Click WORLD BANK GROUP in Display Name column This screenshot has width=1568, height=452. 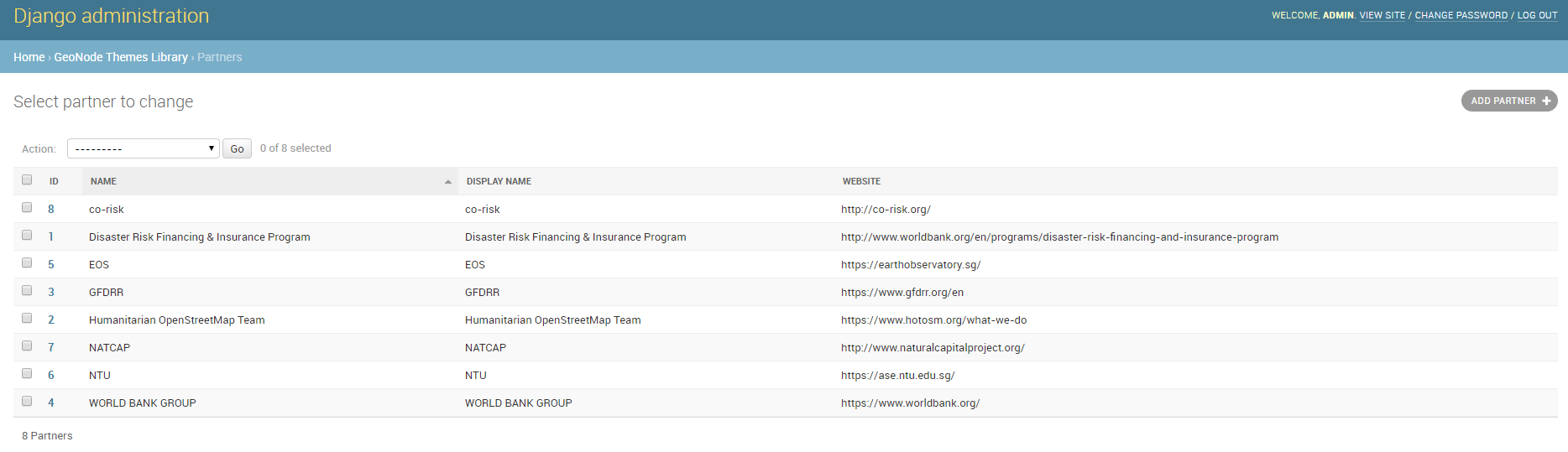click(x=519, y=403)
